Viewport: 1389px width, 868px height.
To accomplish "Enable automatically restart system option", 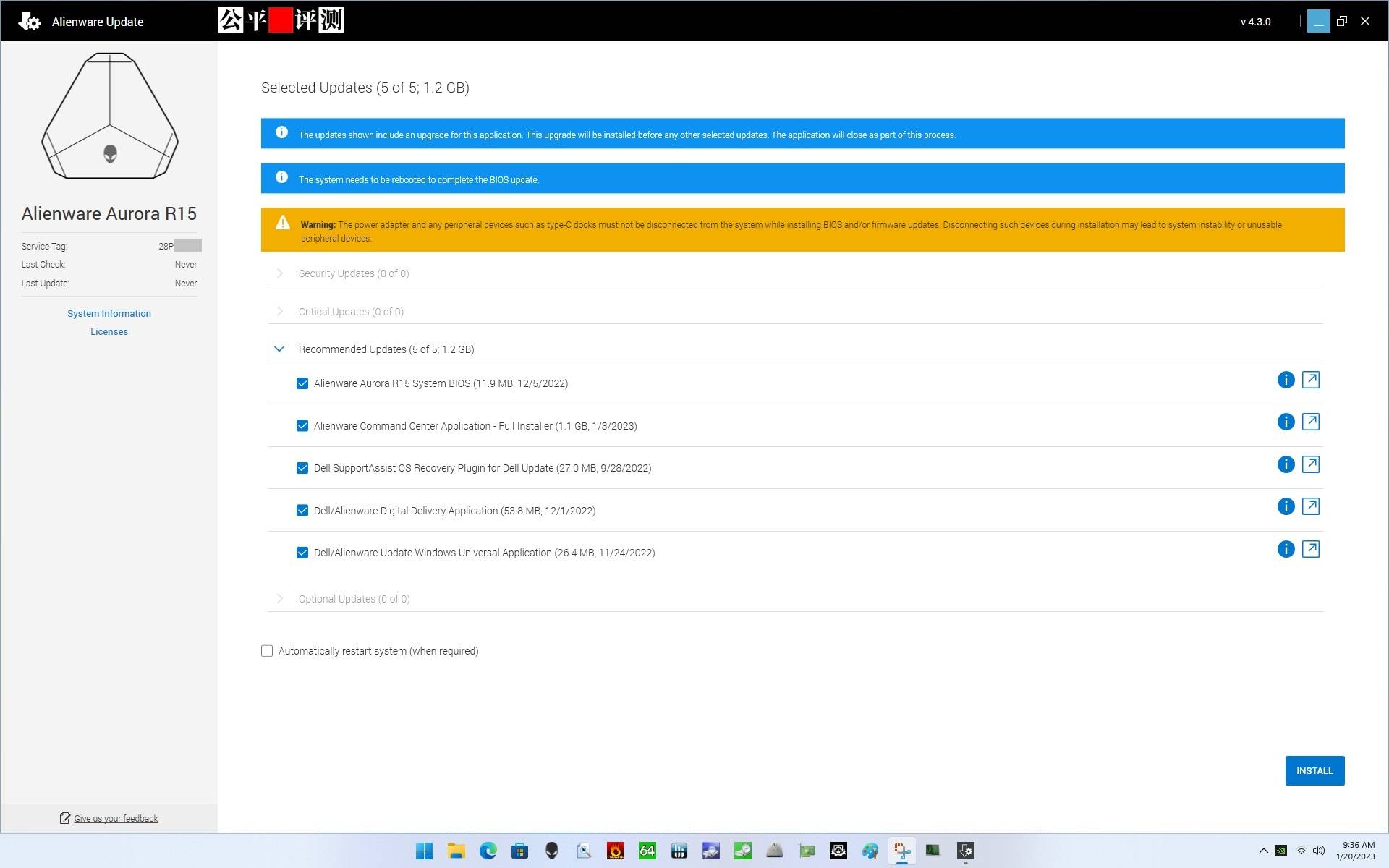I will pos(267,651).
